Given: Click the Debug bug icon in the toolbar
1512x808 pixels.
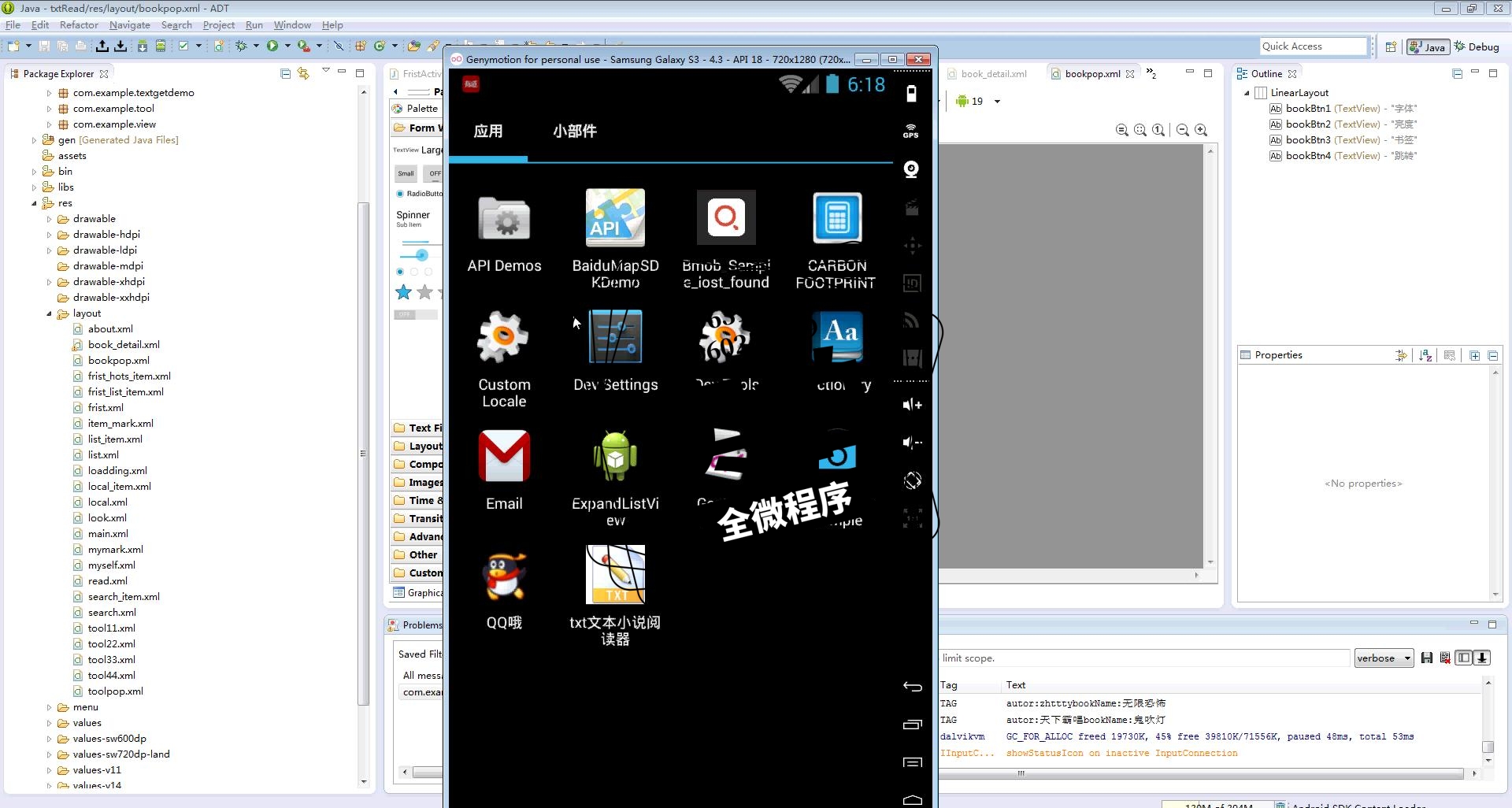Looking at the screenshot, I should point(241,46).
